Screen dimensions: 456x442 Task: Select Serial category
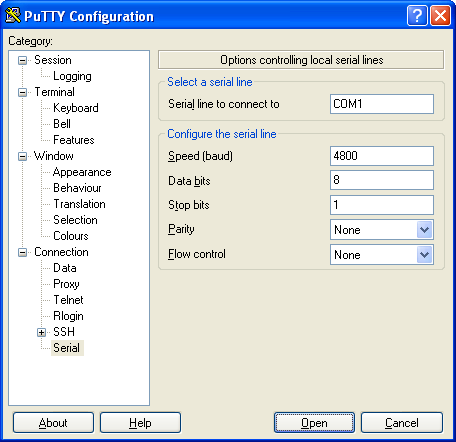pyautogui.click(x=67, y=348)
